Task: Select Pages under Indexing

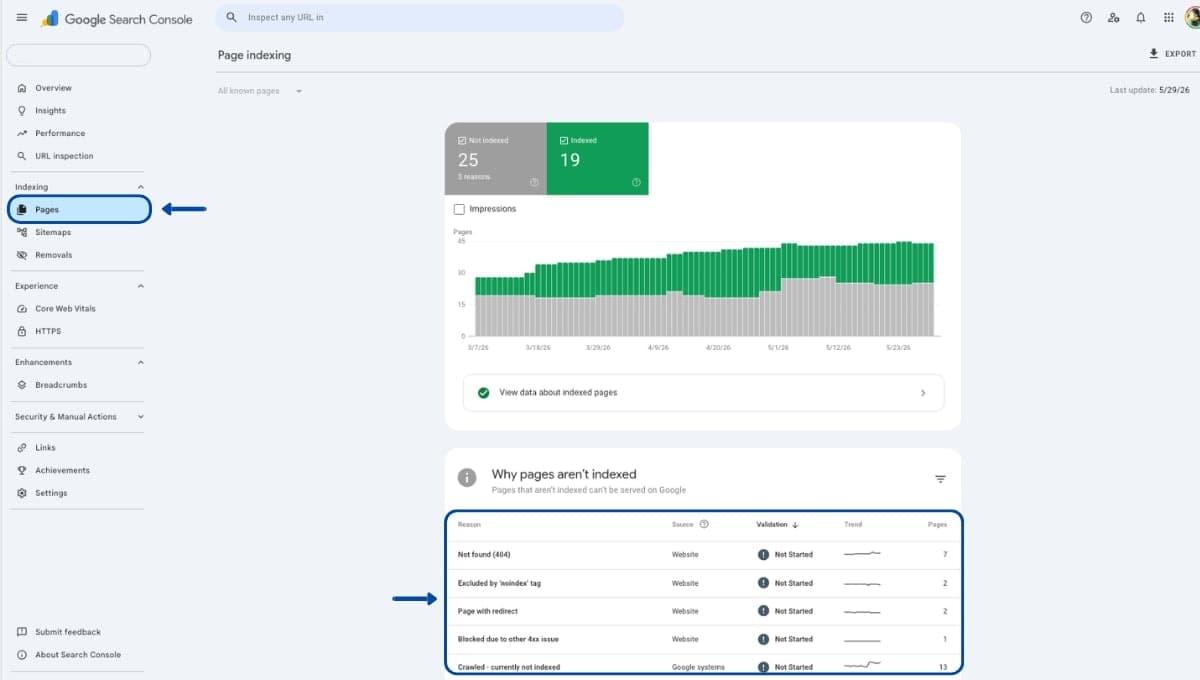Action: click(79, 209)
